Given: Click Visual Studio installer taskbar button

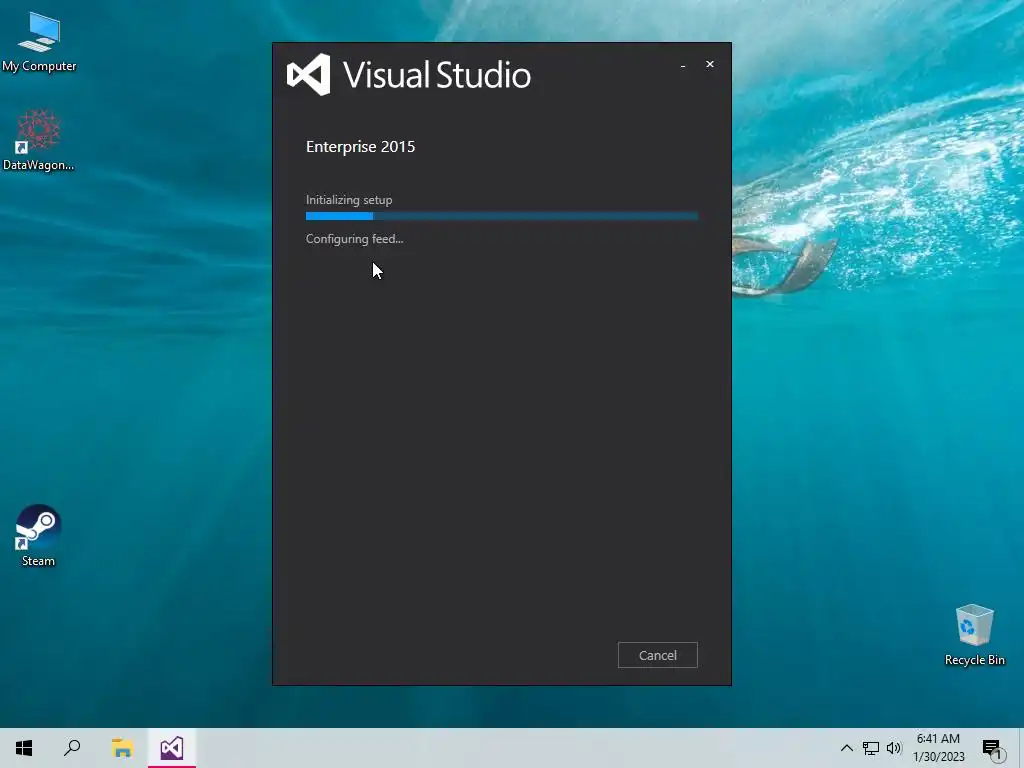Looking at the screenshot, I should point(172,748).
